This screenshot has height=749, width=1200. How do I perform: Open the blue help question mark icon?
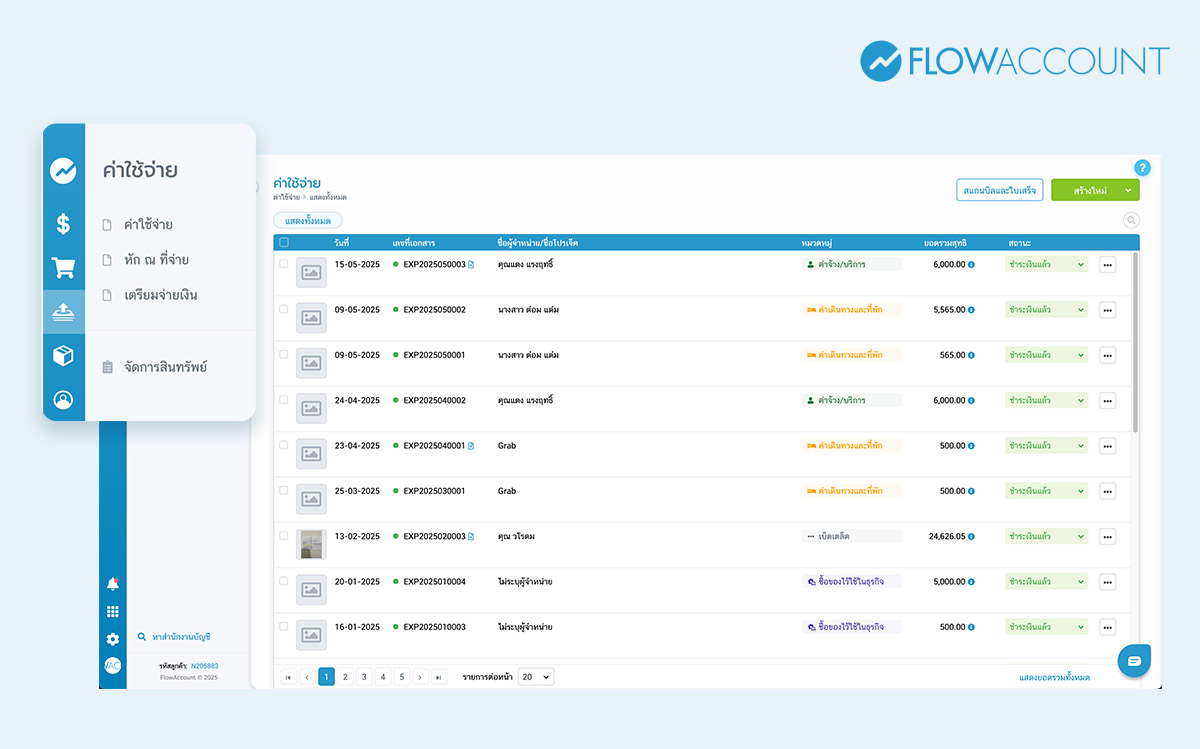coord(1143,168)
